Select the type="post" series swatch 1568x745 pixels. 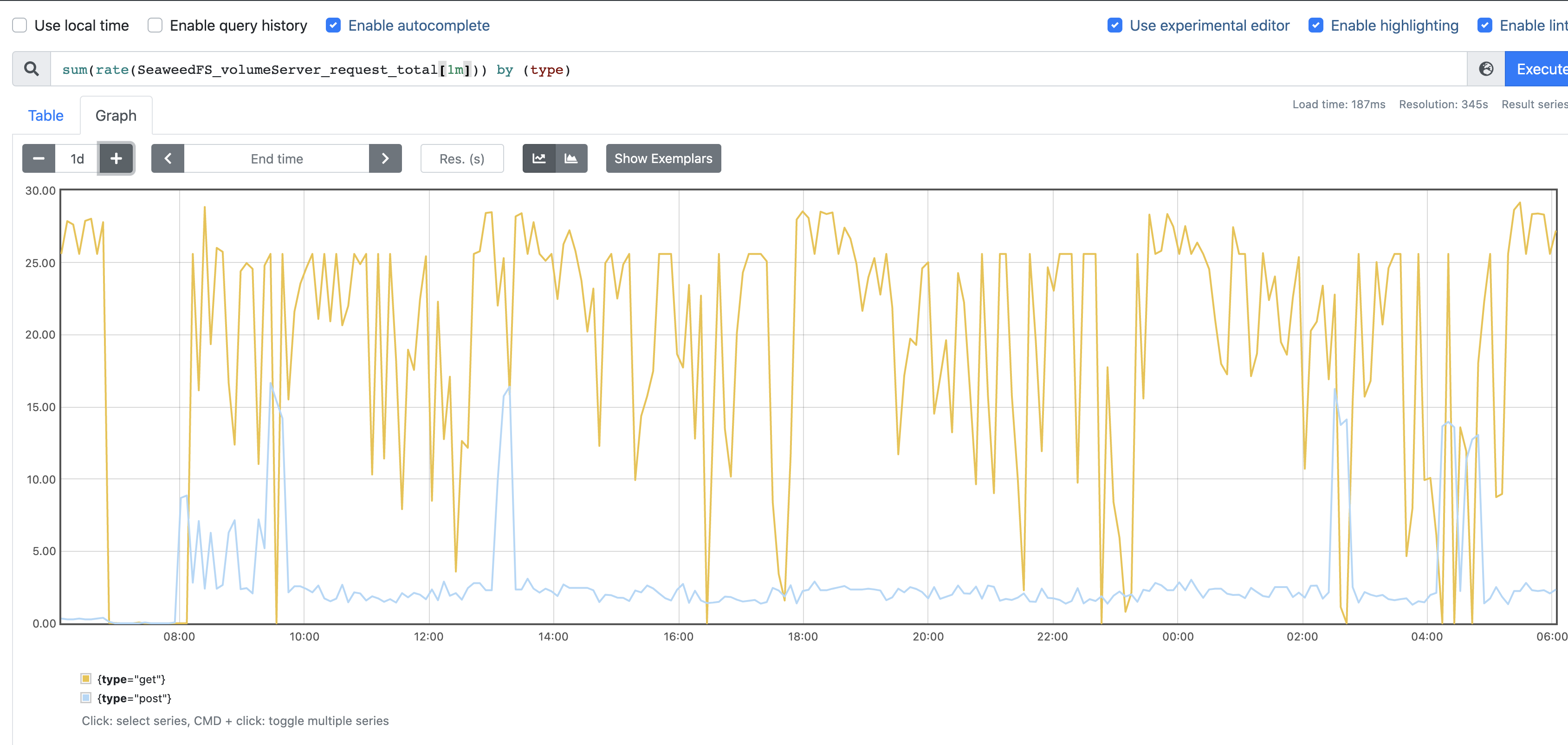[x=86, y=698]
